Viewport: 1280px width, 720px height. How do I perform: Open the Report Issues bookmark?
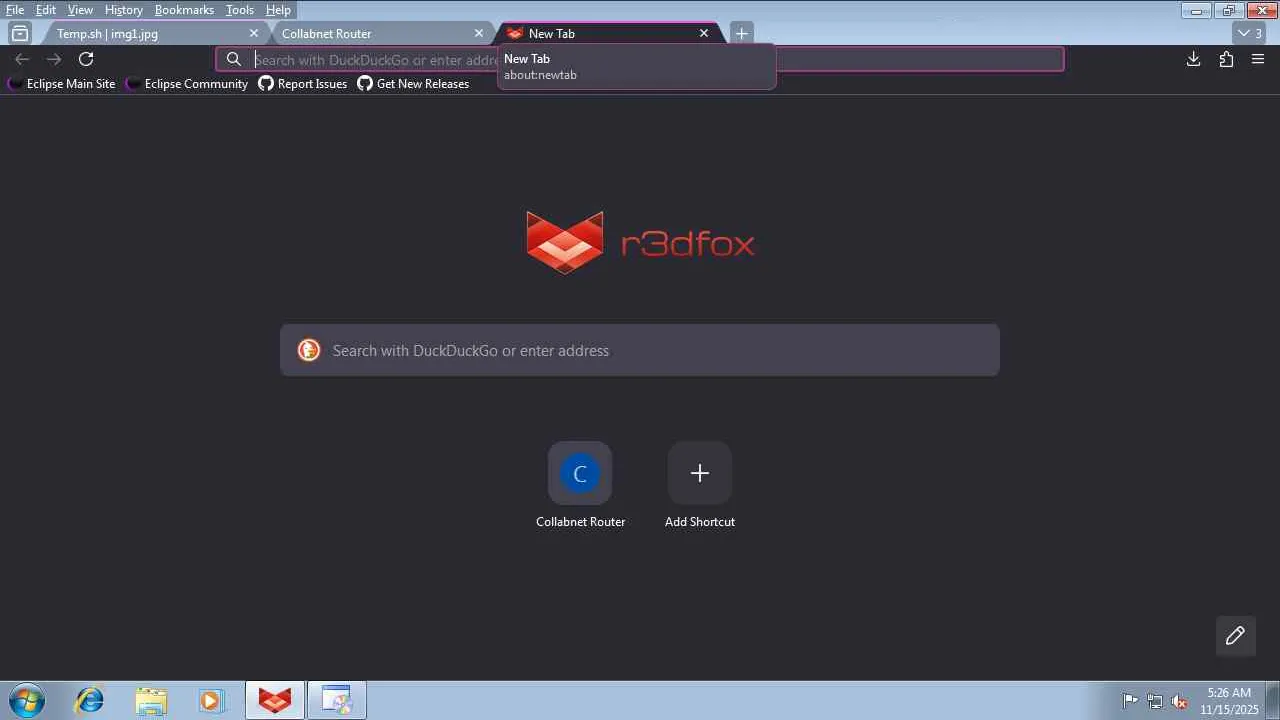(303, 84)
